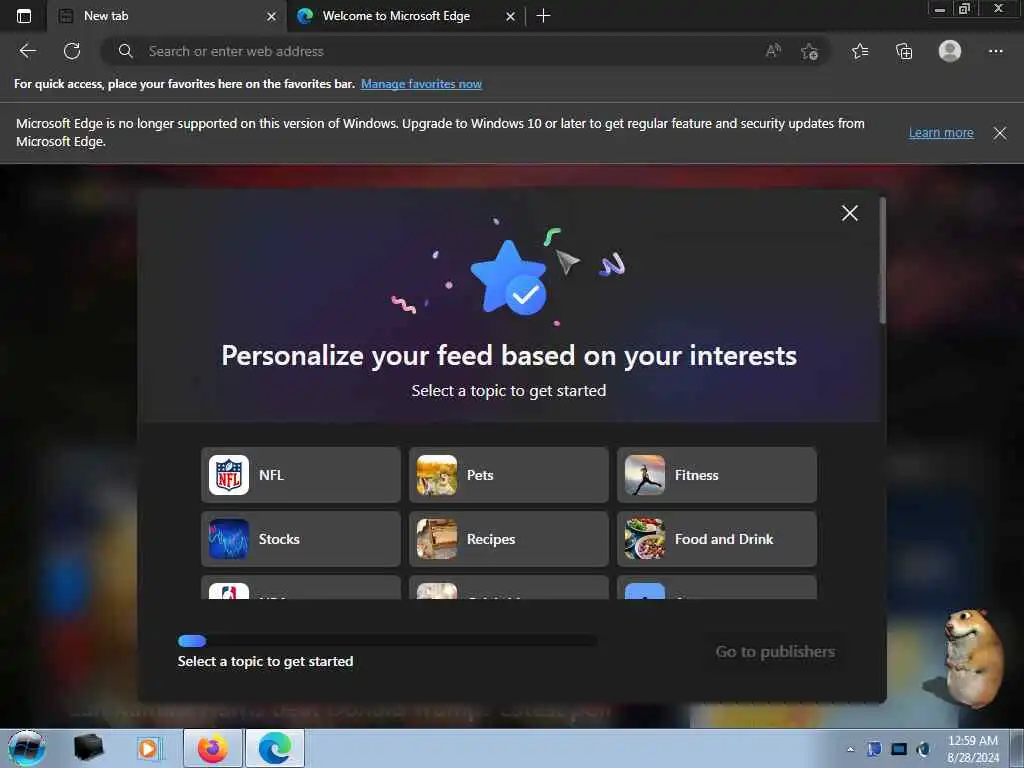Click the NFL logo thumbnail
This screenshot has height=768, width=1024.
229,475
